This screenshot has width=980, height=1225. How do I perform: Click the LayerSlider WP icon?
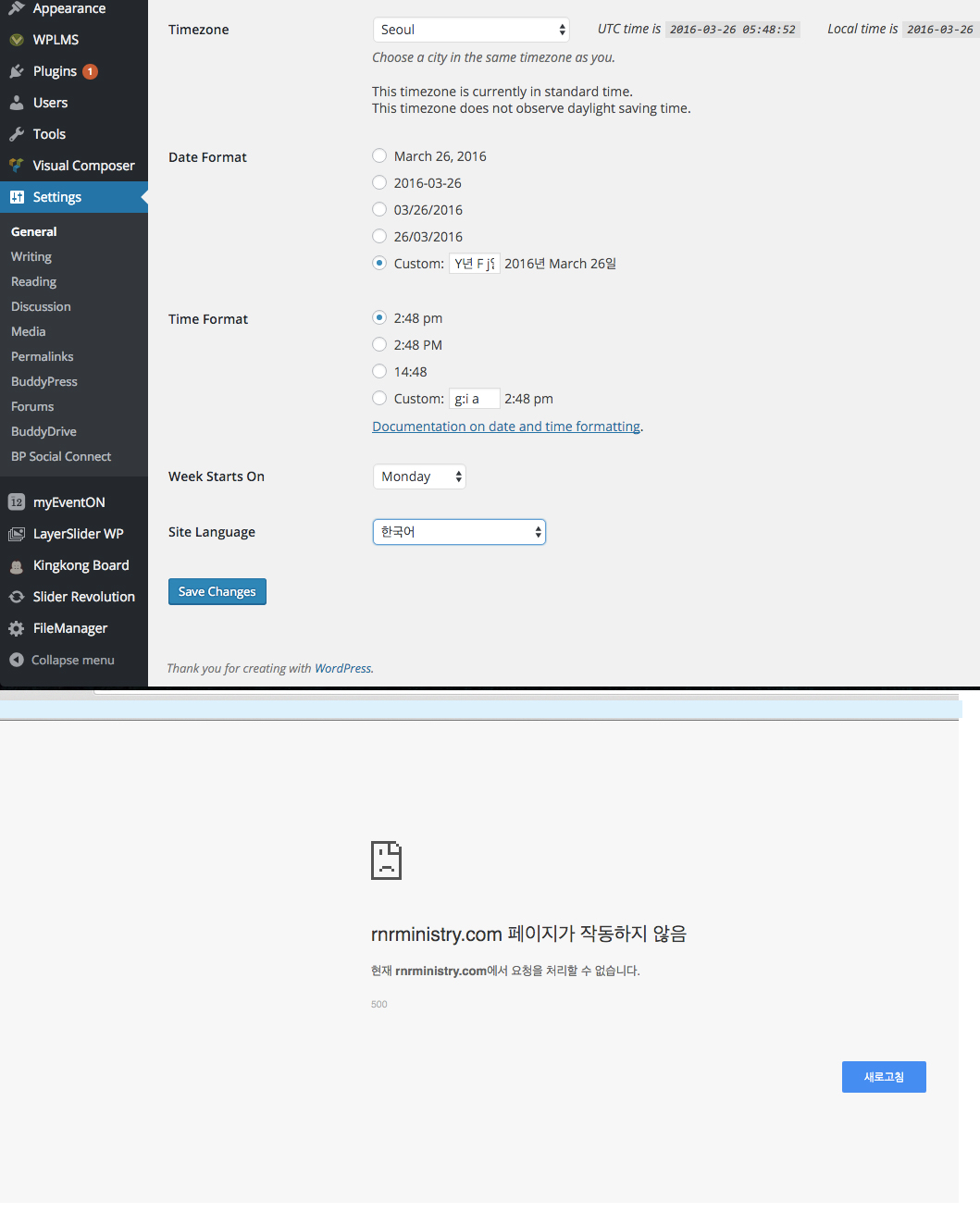[x=17, y=534]
